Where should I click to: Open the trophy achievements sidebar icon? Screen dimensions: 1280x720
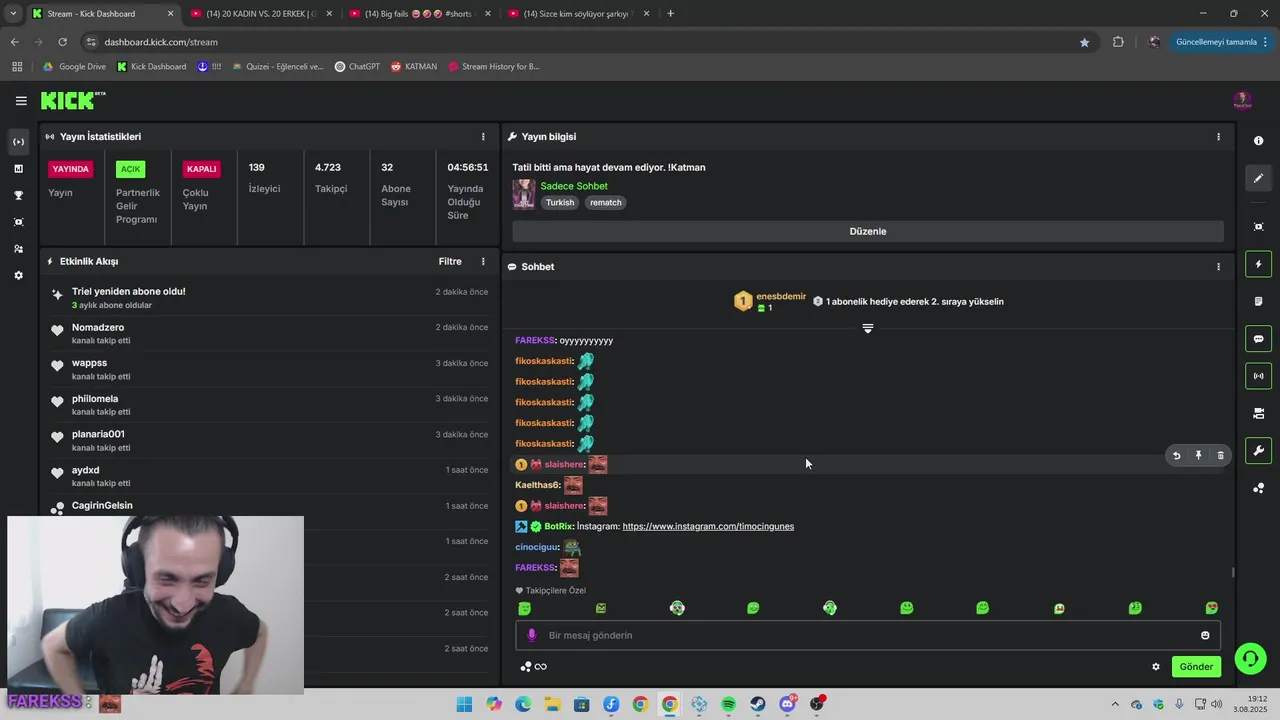pos(18,195)
